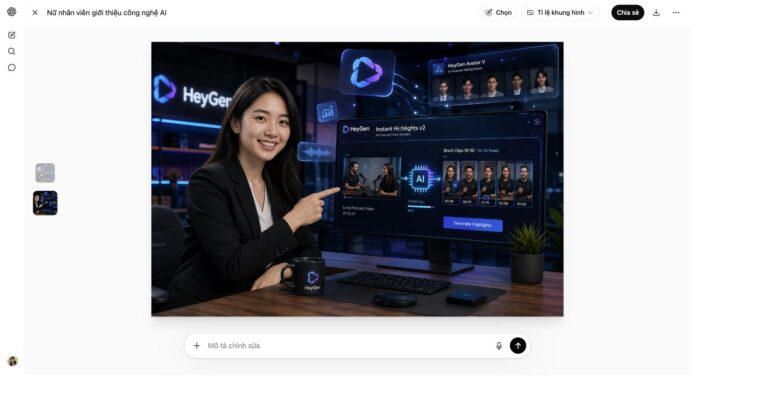This screenshot has width=768, height=416.
Task: Open new chat compose icon
Action: [12, 35]
